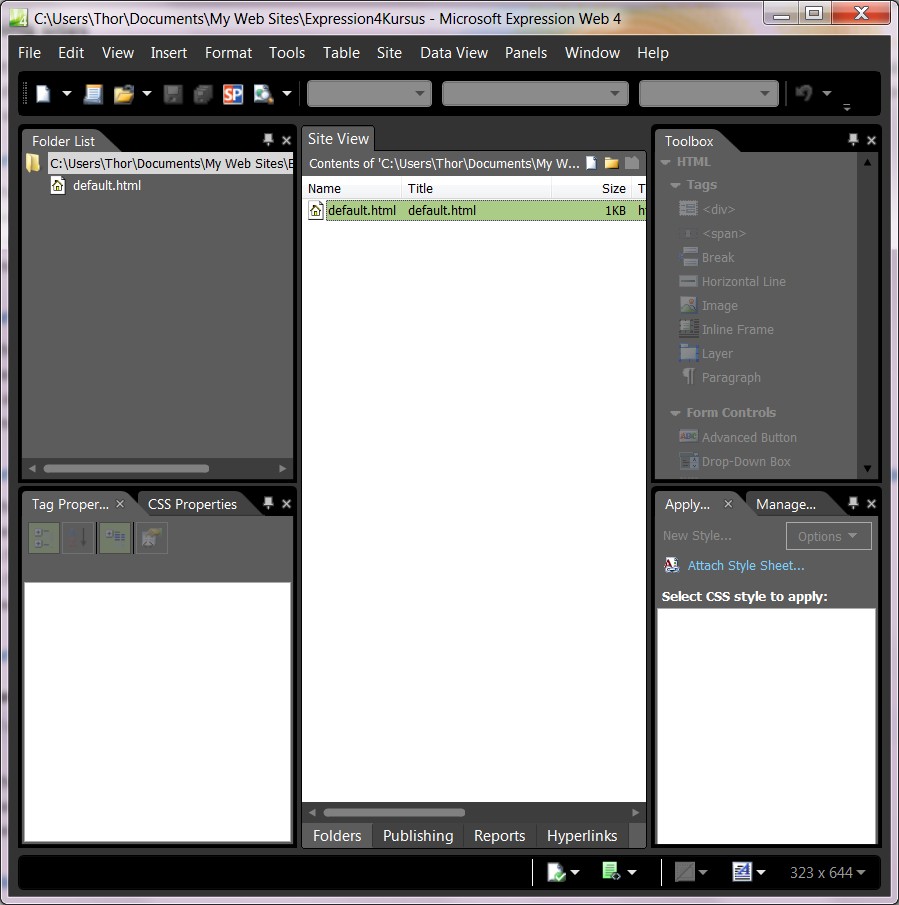Click the SuperPreview SP icon

point(233,94)
